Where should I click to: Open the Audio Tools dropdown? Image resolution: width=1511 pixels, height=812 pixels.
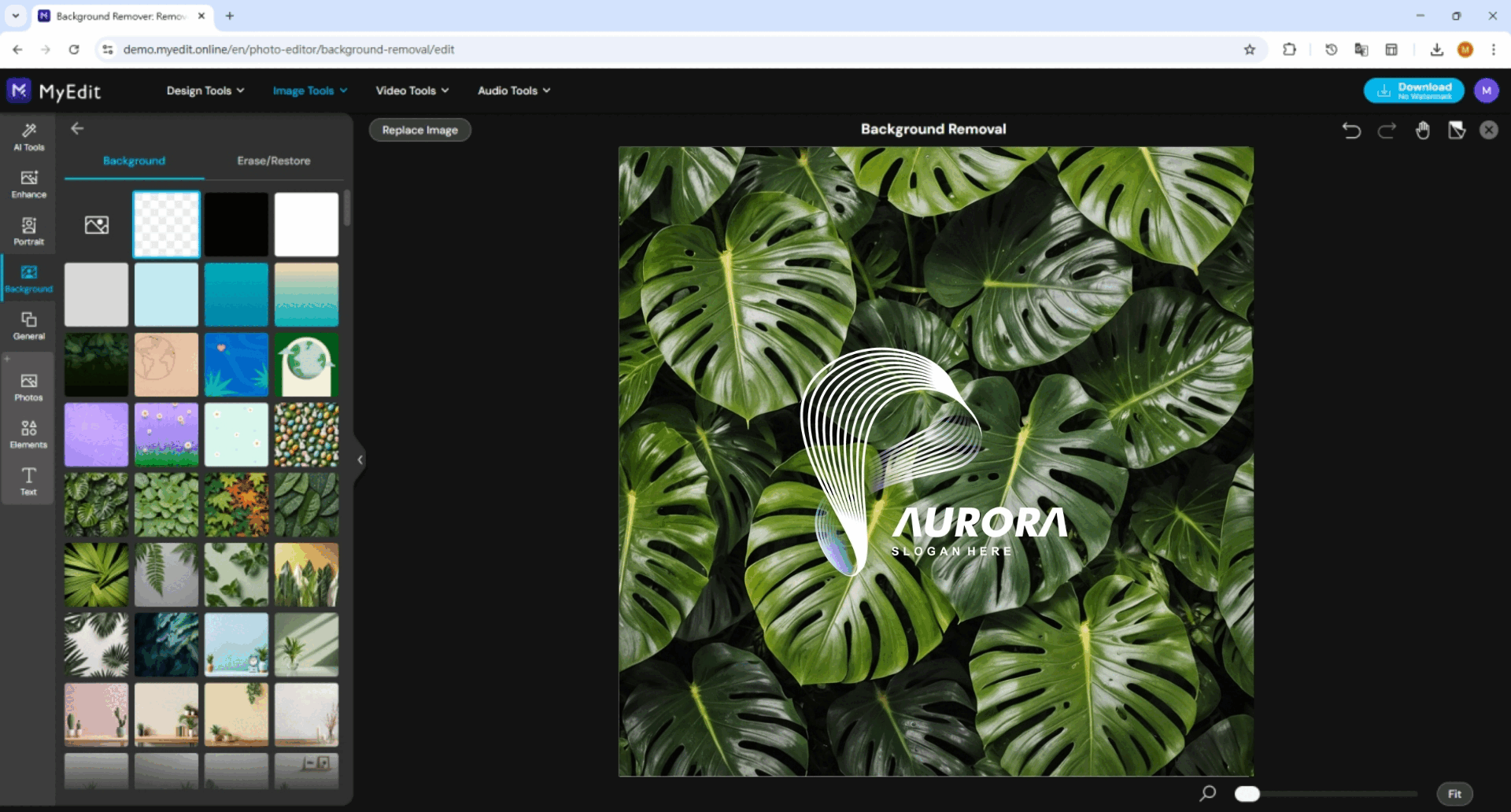click(513, 90)
